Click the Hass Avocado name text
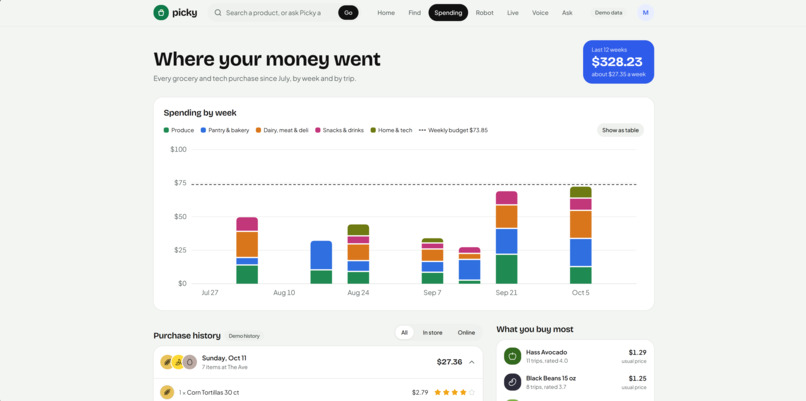The width and height of the screenshot is (806, 401). click(x=546, y=352)
